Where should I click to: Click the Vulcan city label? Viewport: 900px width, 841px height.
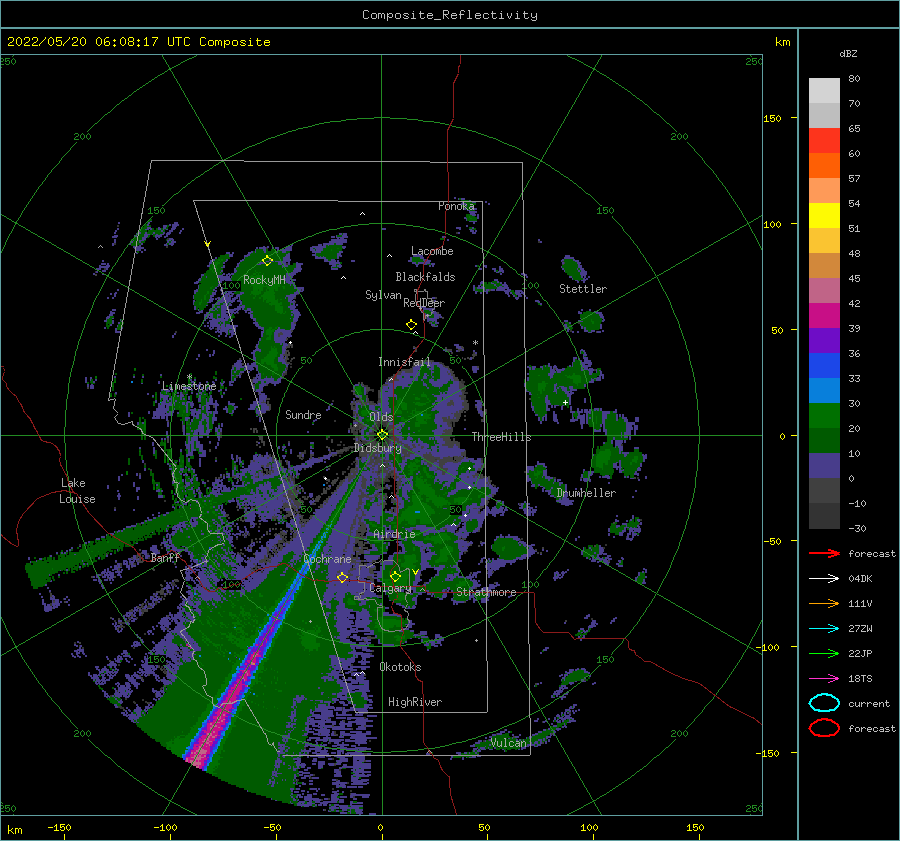pyautogui.click(x=508, y=743)
